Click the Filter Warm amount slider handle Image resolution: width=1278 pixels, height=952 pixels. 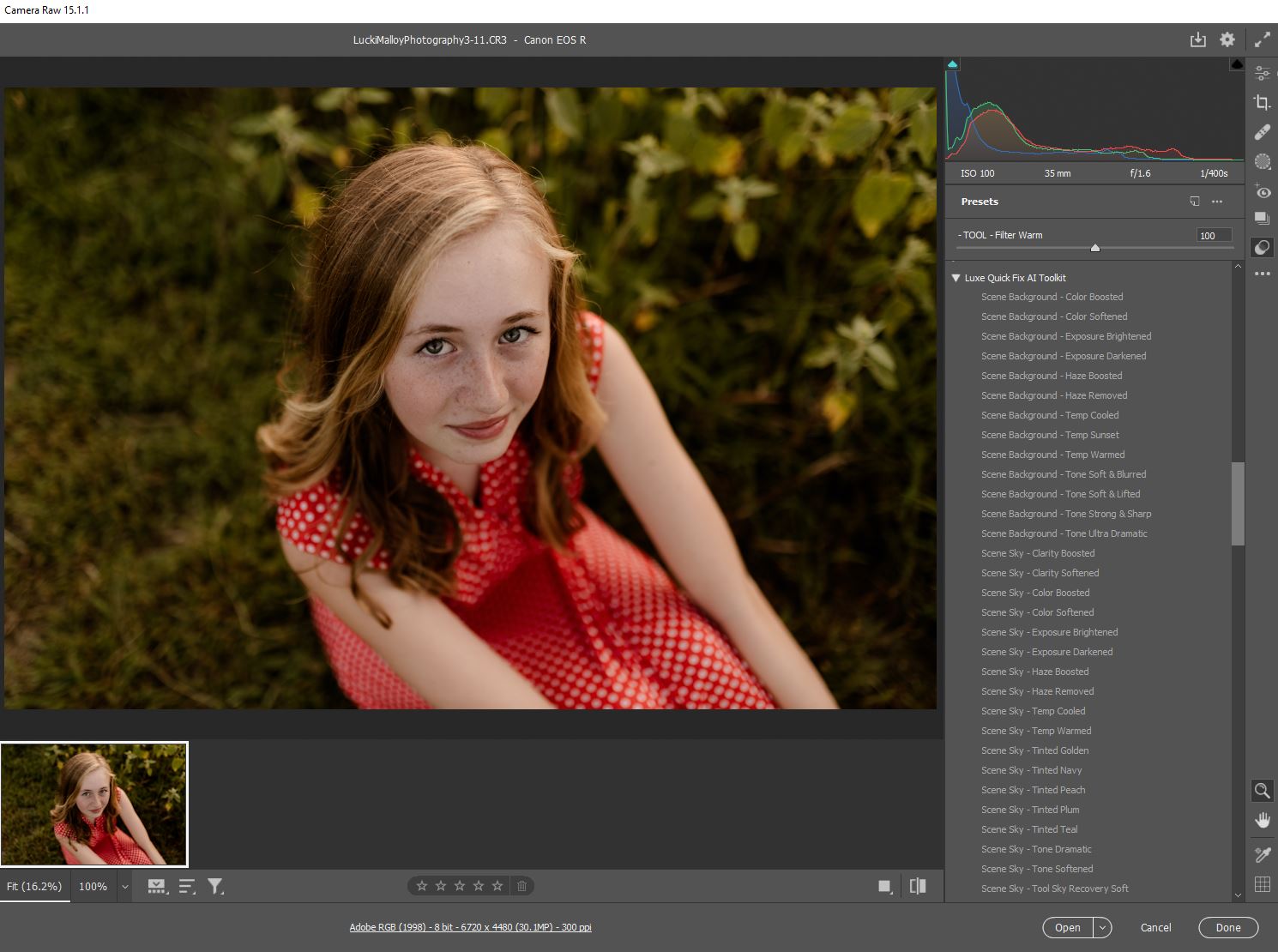click(x=1094, y=248)
